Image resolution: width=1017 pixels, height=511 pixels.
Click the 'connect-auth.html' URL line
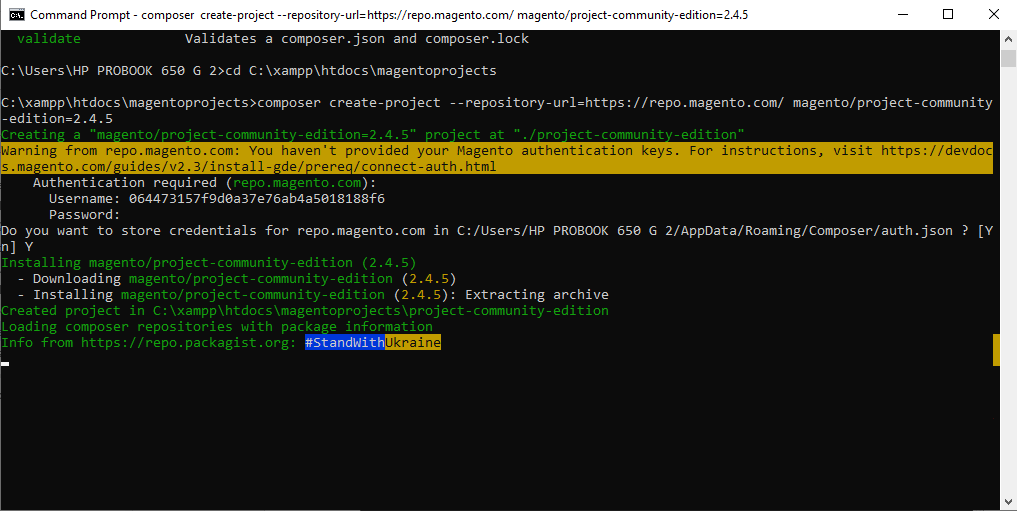tap(249, 167)
